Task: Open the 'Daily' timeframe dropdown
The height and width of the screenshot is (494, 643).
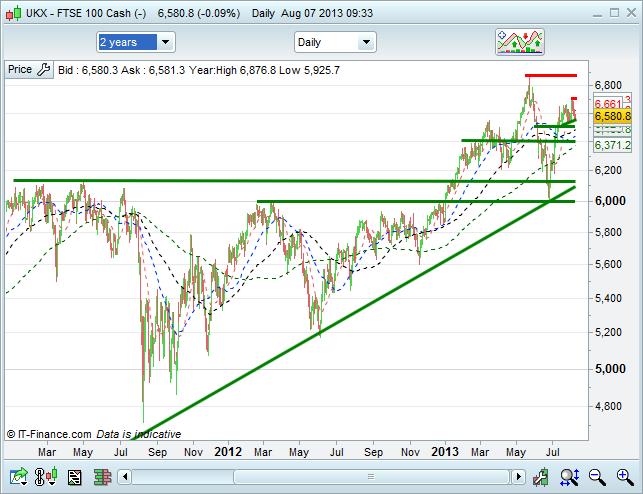Action: (334, 42)
